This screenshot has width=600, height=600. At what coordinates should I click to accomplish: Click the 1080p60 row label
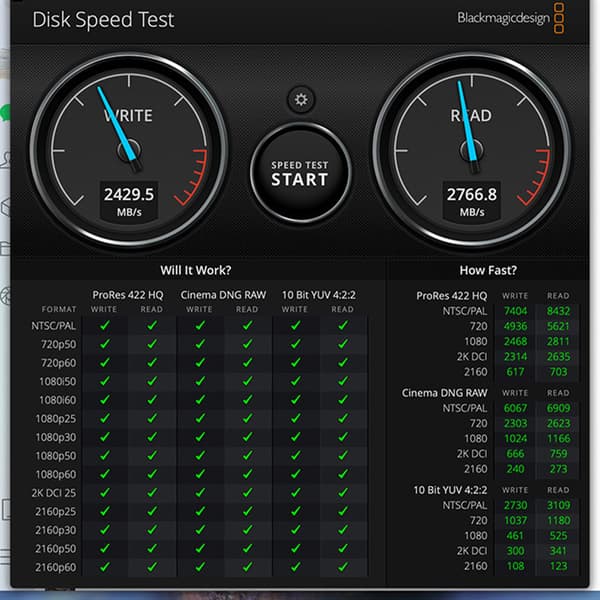pos(56,474)
